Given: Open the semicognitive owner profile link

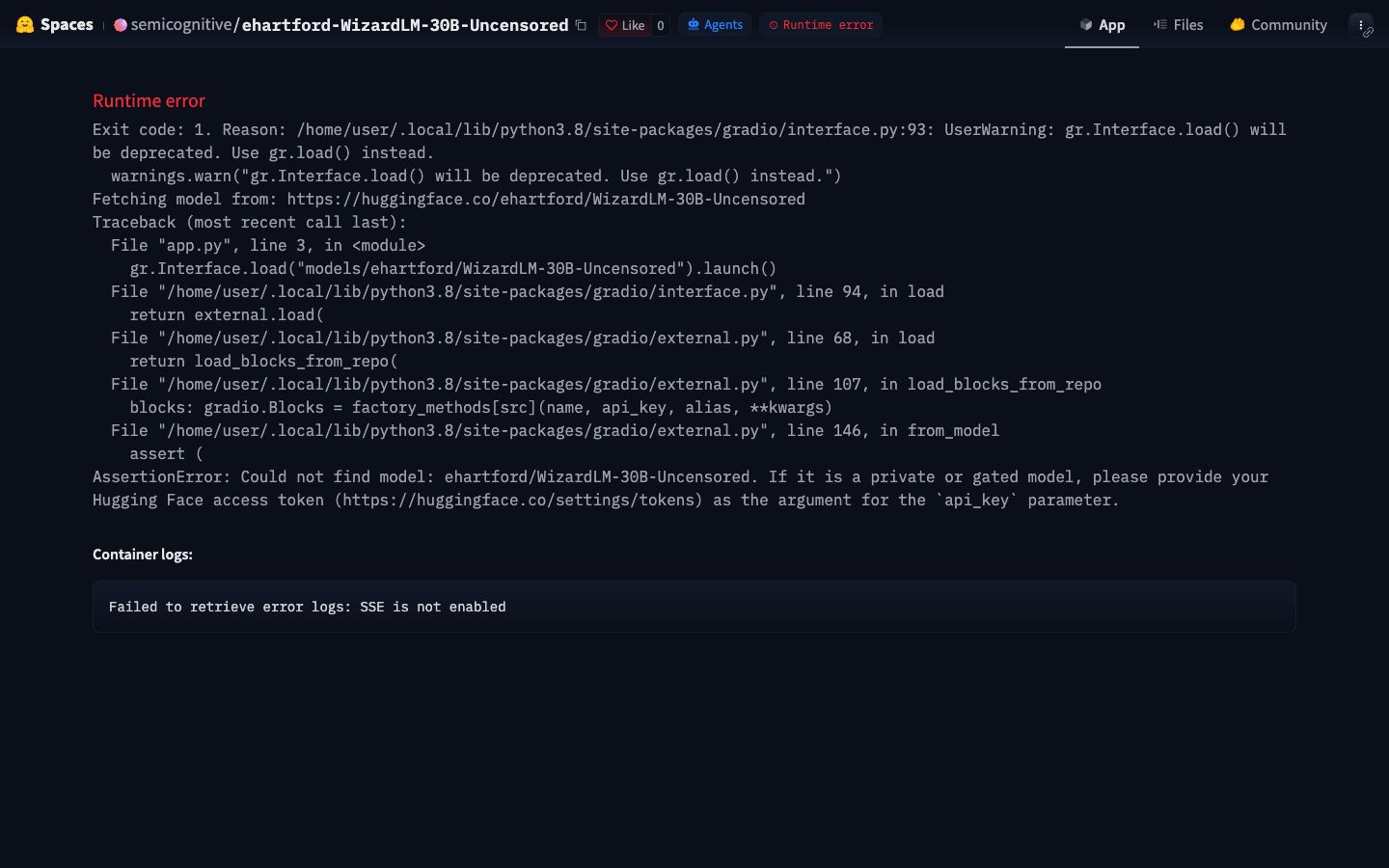Looking at the screenshot, I should pos(181,24).
